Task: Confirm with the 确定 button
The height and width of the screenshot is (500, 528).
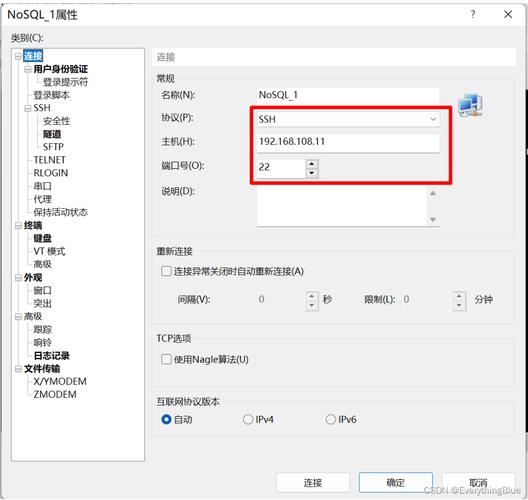Action: 396,482
